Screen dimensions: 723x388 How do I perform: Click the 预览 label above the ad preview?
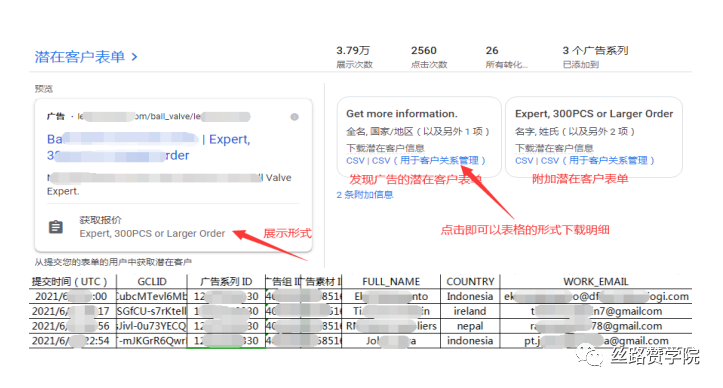44,89
